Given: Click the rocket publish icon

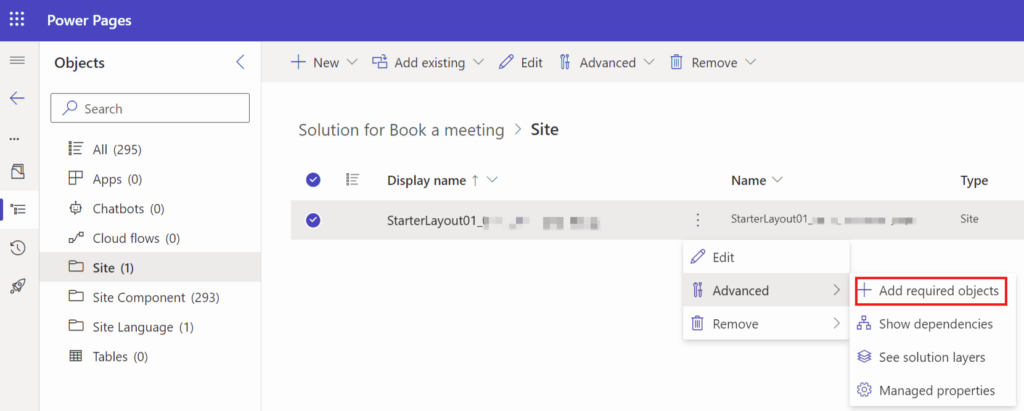Looking at the screenshot, I should coord(17,285).
